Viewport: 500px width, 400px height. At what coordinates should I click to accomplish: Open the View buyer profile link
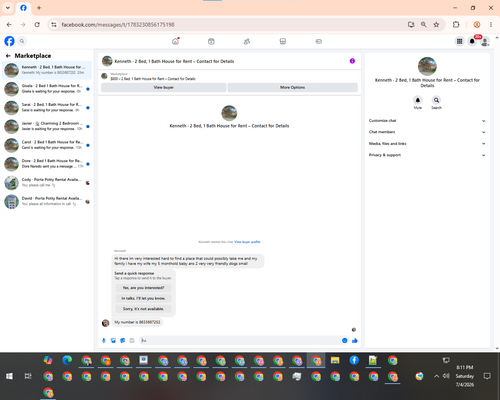pyautogui.click(x=247, y=242)
